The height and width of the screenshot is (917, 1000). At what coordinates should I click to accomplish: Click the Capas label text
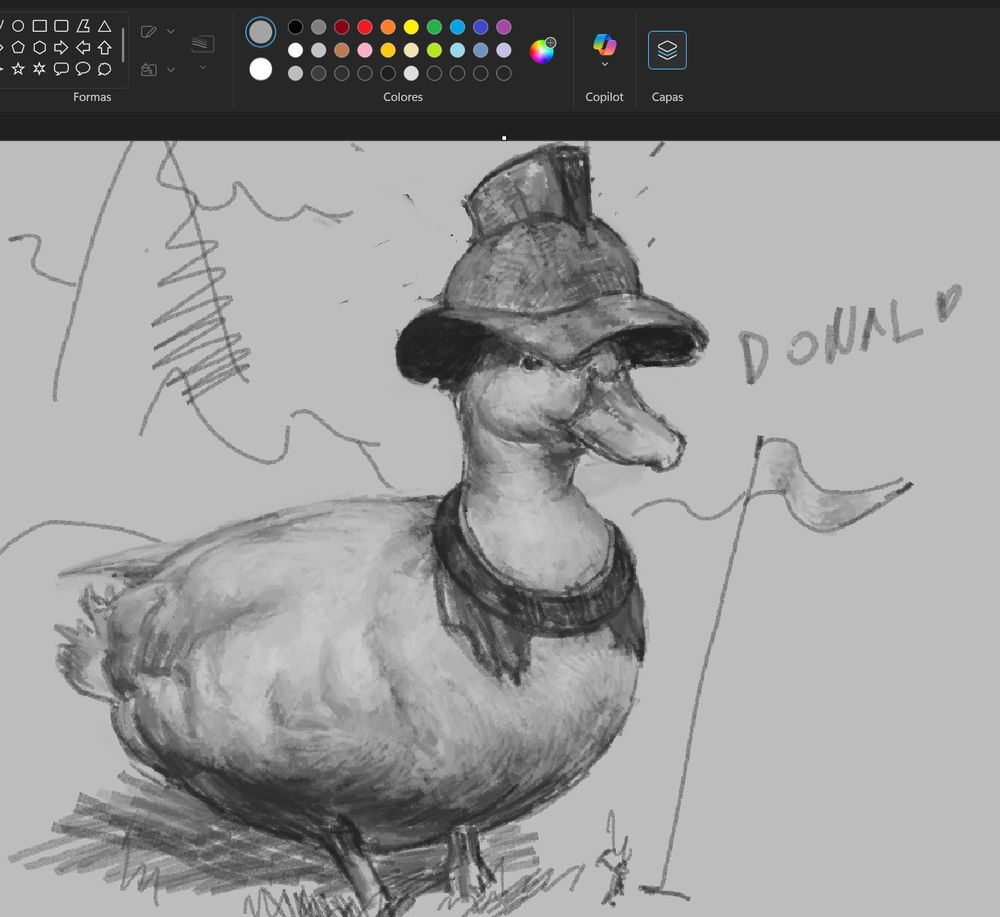(667, 97)
